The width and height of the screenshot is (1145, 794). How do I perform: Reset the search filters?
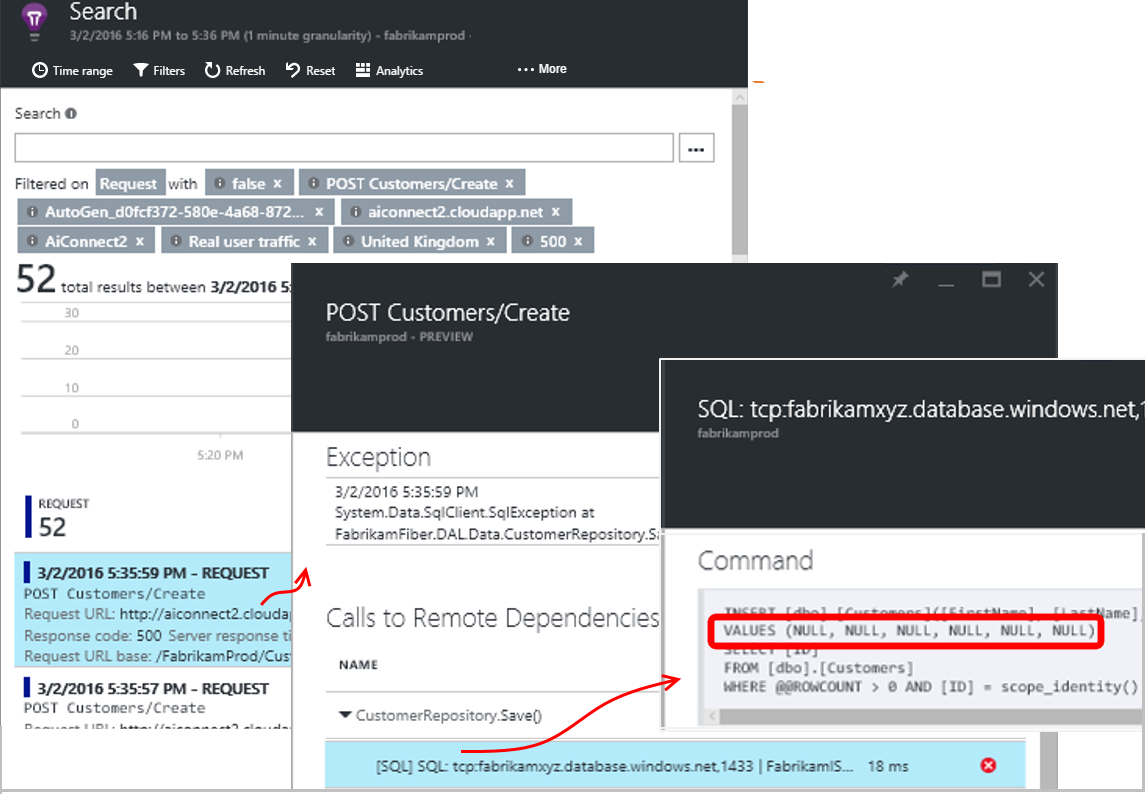click(x=310, y=70)
